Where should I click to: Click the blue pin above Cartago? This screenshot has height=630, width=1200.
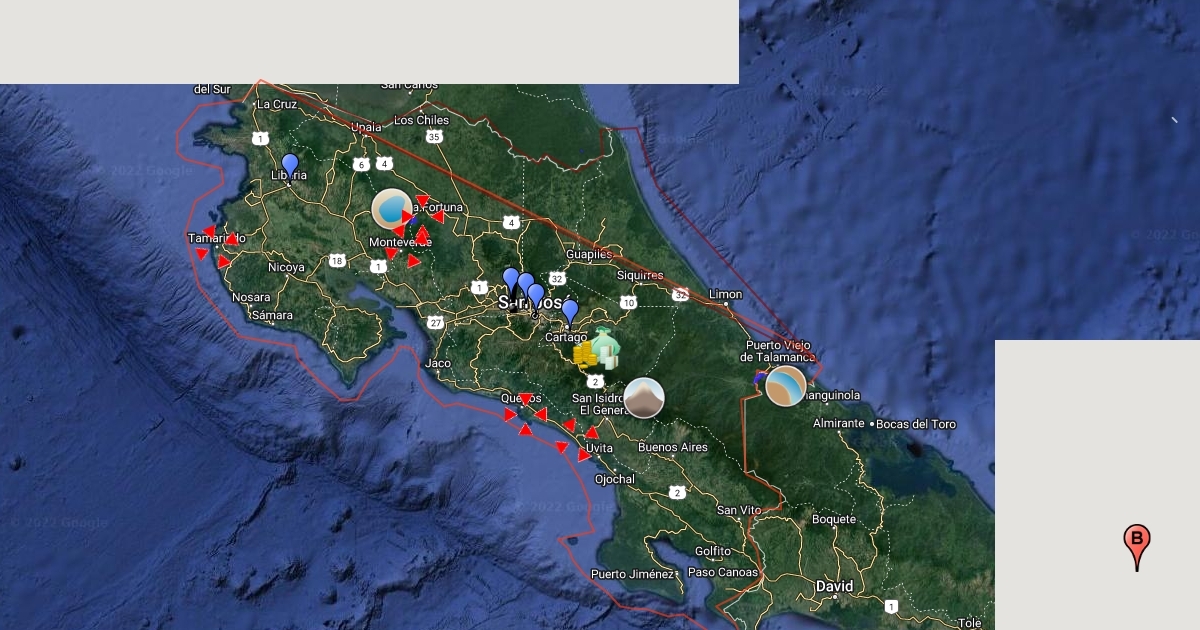click(570, 312)
